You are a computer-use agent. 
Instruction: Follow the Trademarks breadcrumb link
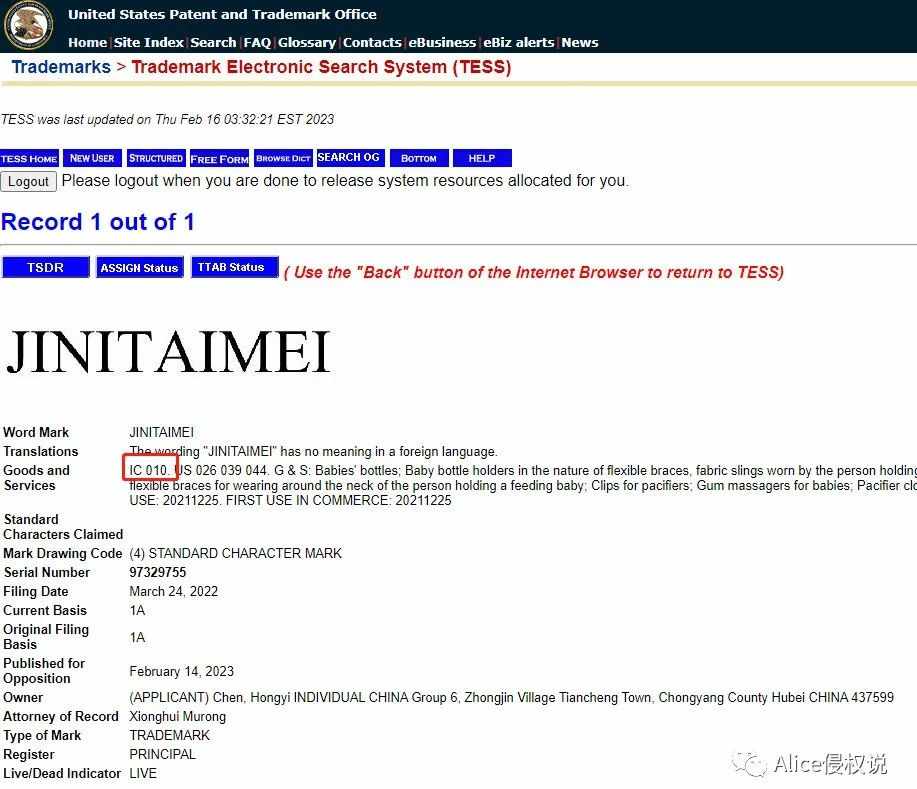pos(61,67)
